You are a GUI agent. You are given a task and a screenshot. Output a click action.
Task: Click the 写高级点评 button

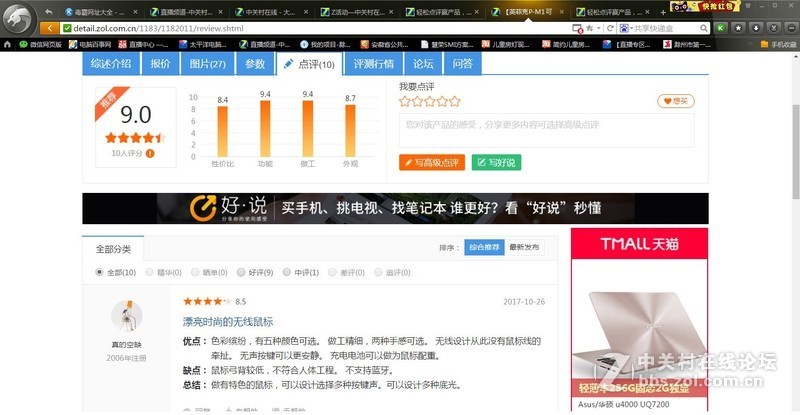point(432,162)
